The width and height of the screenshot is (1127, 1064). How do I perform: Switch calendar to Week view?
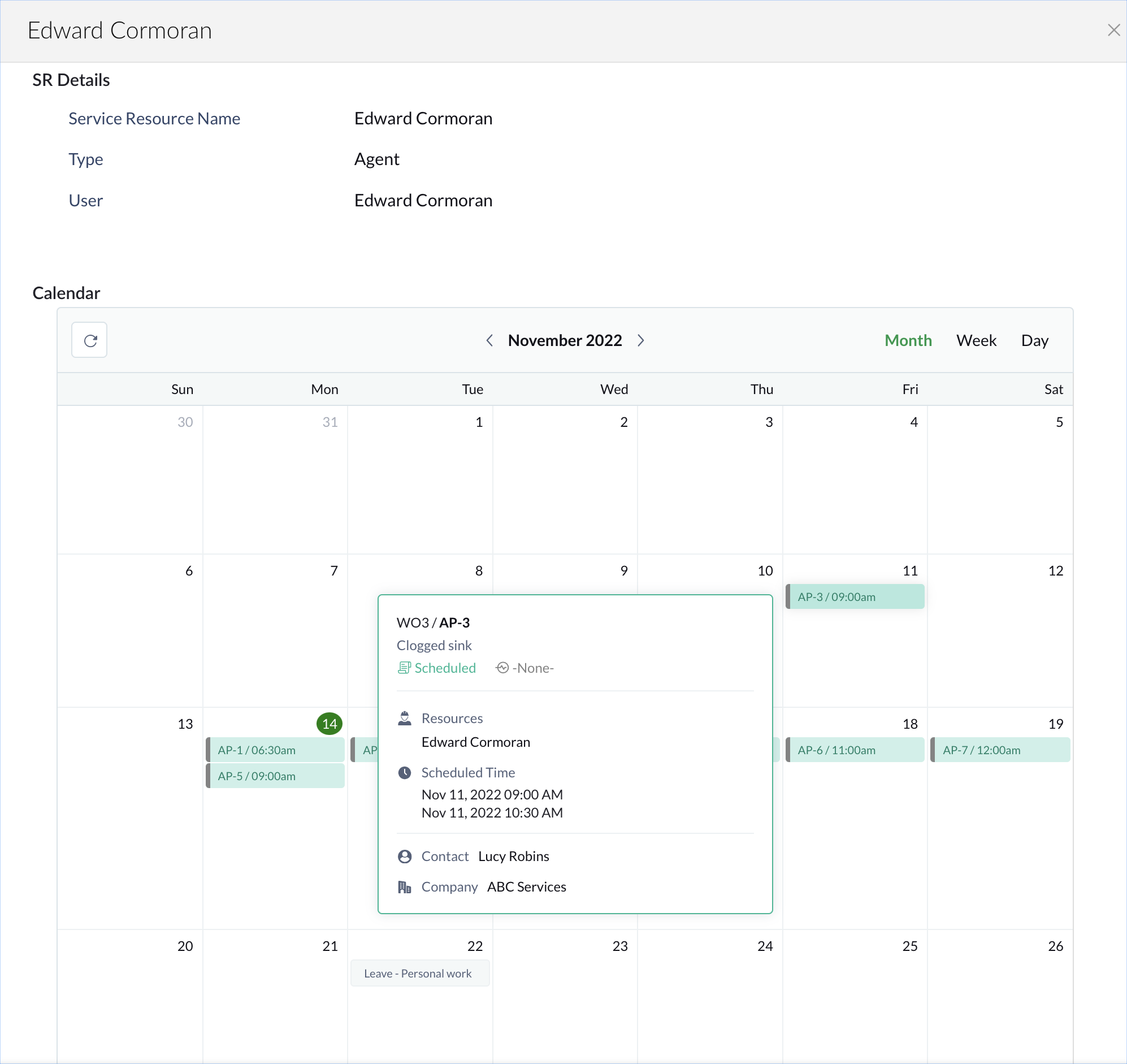point(976,340)
